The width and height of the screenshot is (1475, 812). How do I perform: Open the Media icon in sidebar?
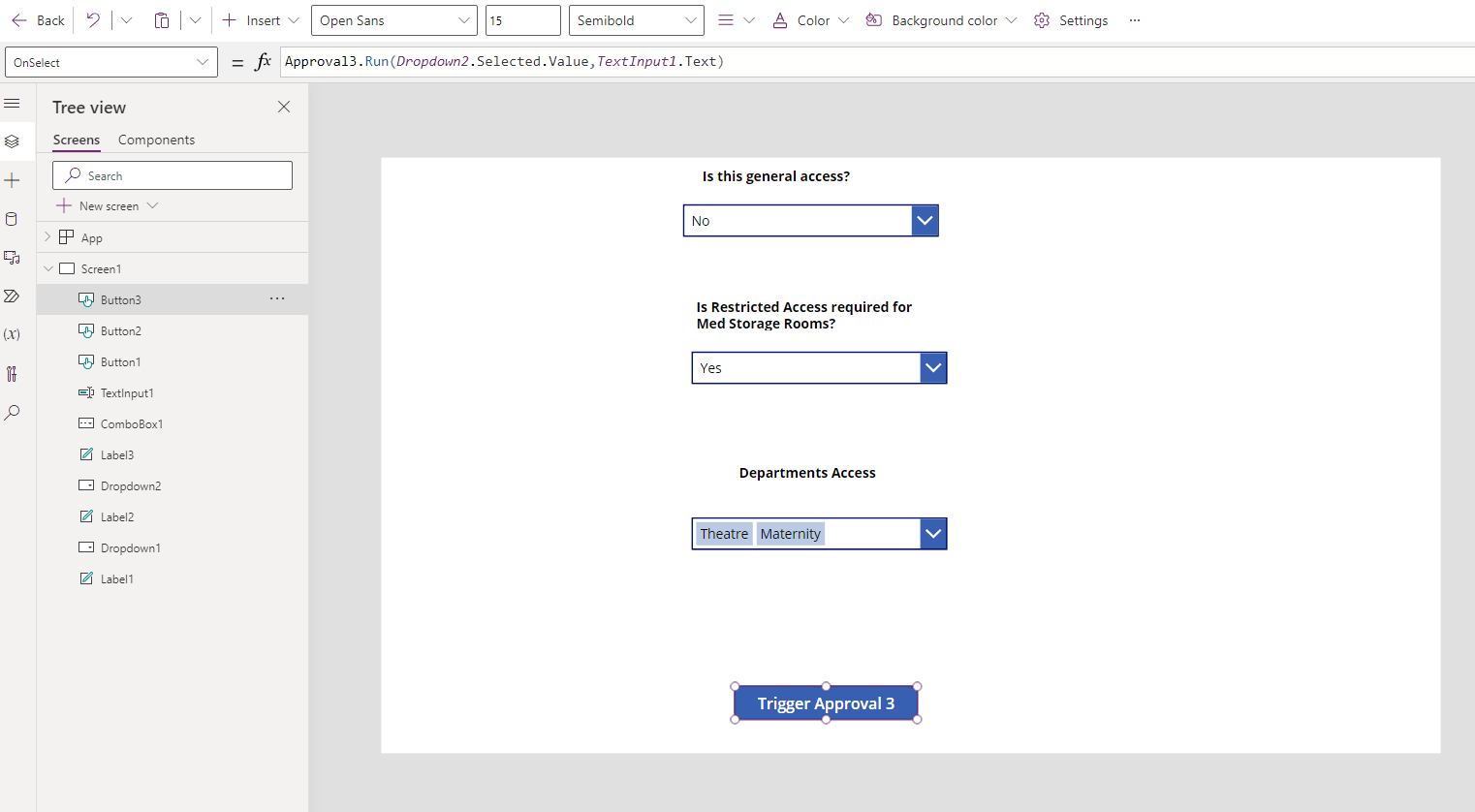12,258
